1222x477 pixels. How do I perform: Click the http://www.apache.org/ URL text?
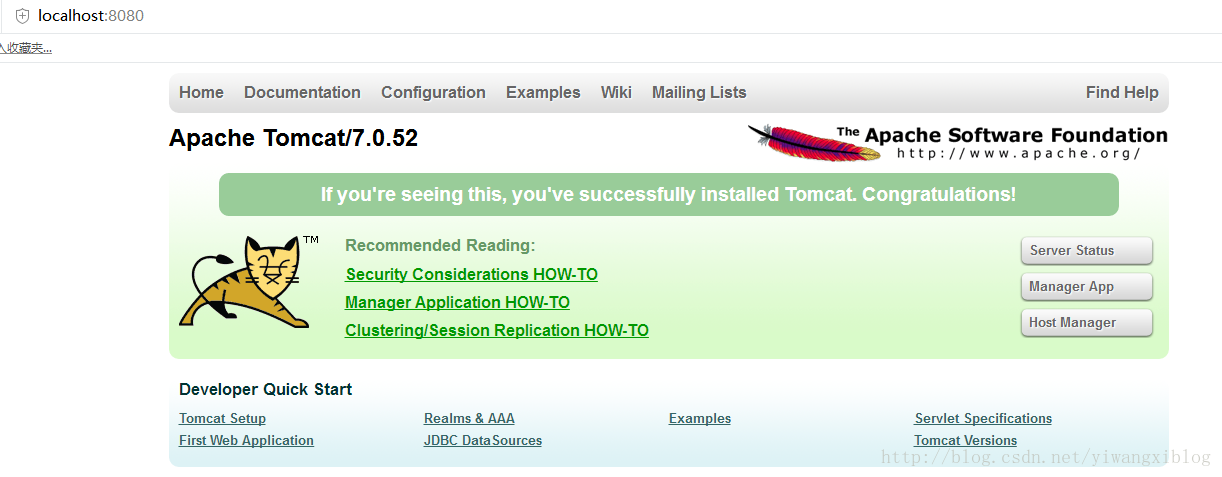(x=1019, y=153)
